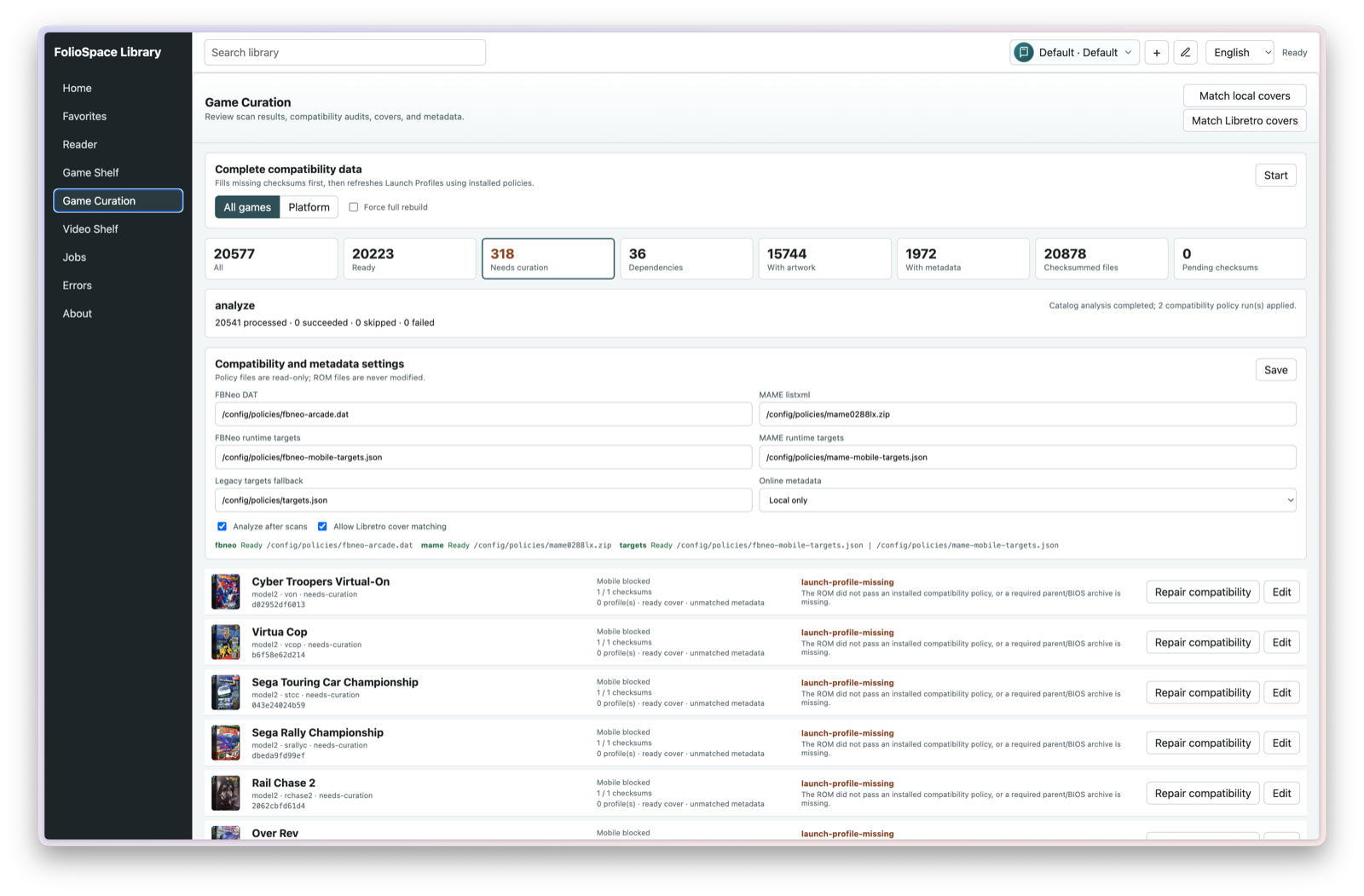Edit the profile using the pencil icon
Screen dimensions: 1364x896
click(1185, 53)
